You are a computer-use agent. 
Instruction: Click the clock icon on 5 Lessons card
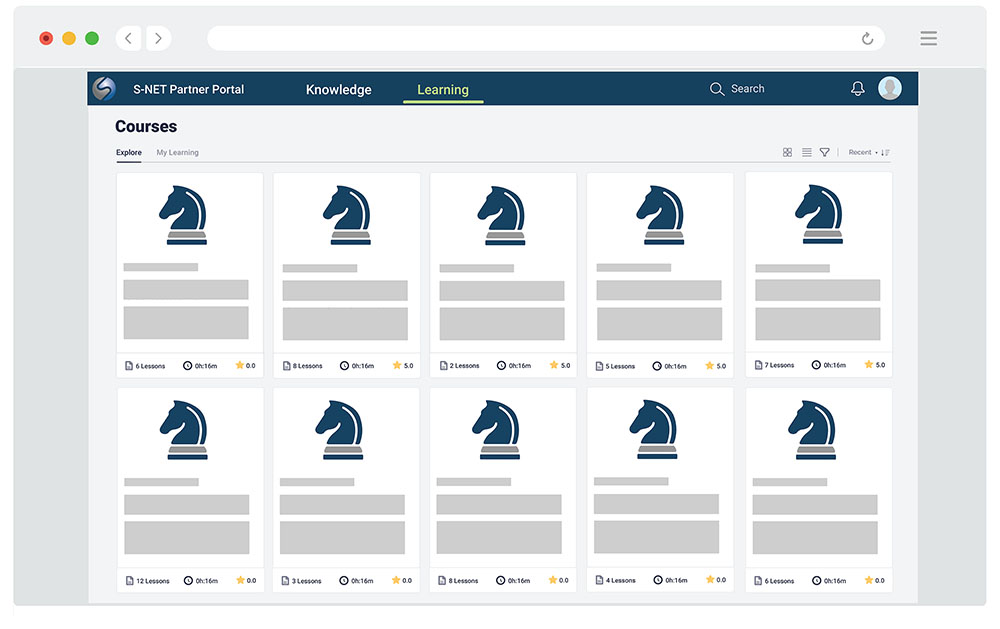tap(657, 366)
